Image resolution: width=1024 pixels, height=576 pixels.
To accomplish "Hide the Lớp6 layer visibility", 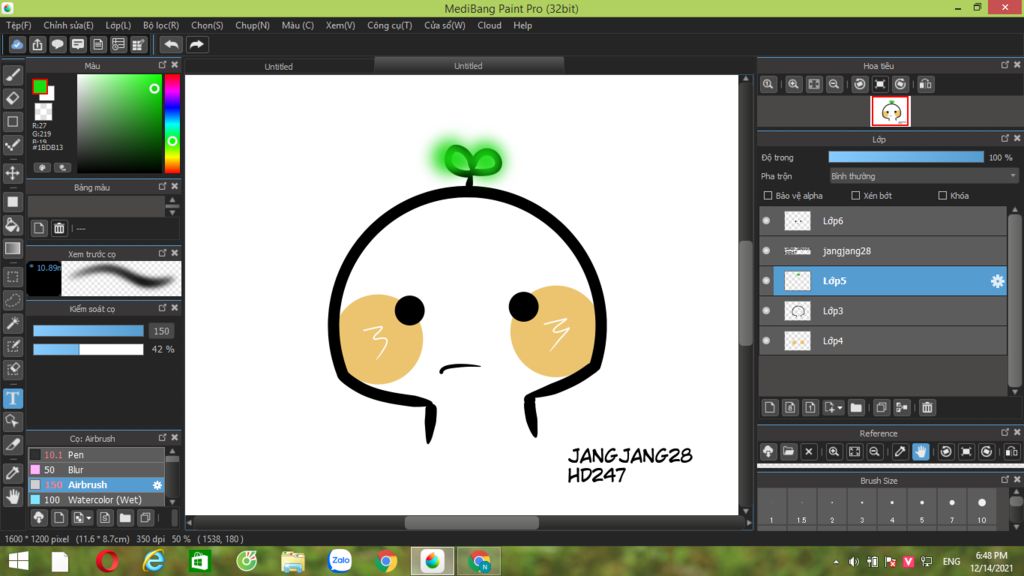I will (766, 221).
